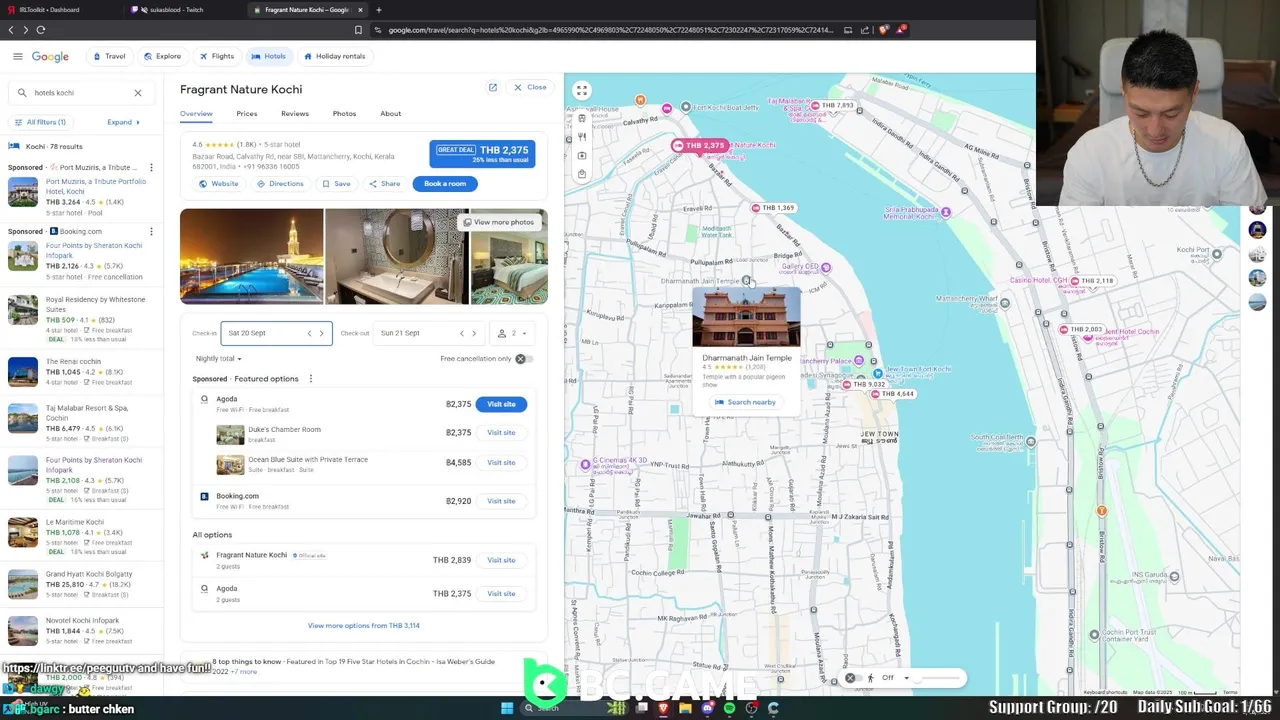
Task: Select previous check-out date arrow
Action: (x=461, y=333)
